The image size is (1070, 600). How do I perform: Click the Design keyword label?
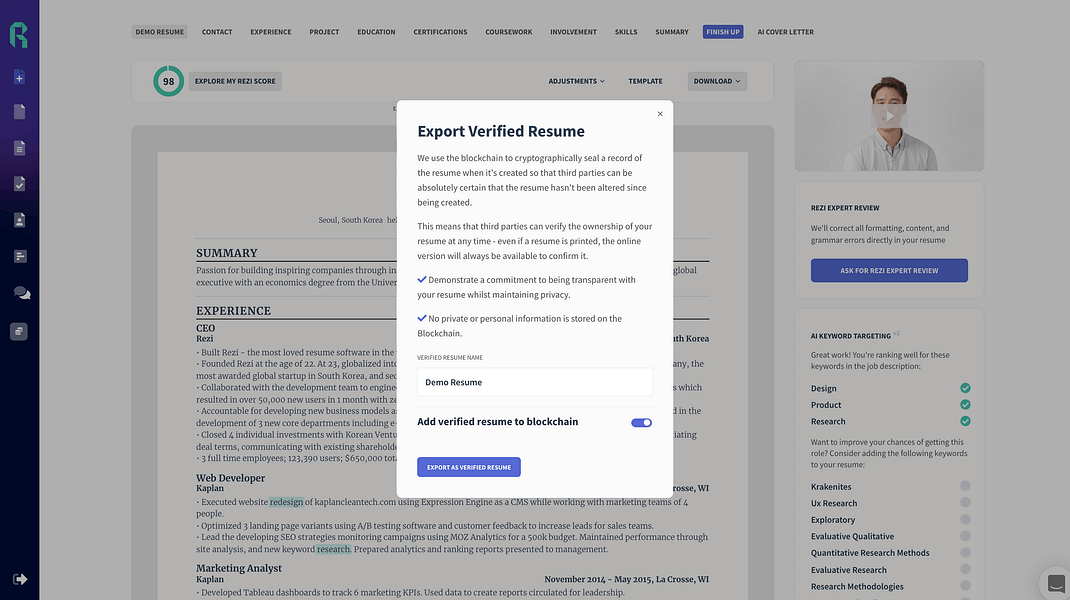(824, 388)
